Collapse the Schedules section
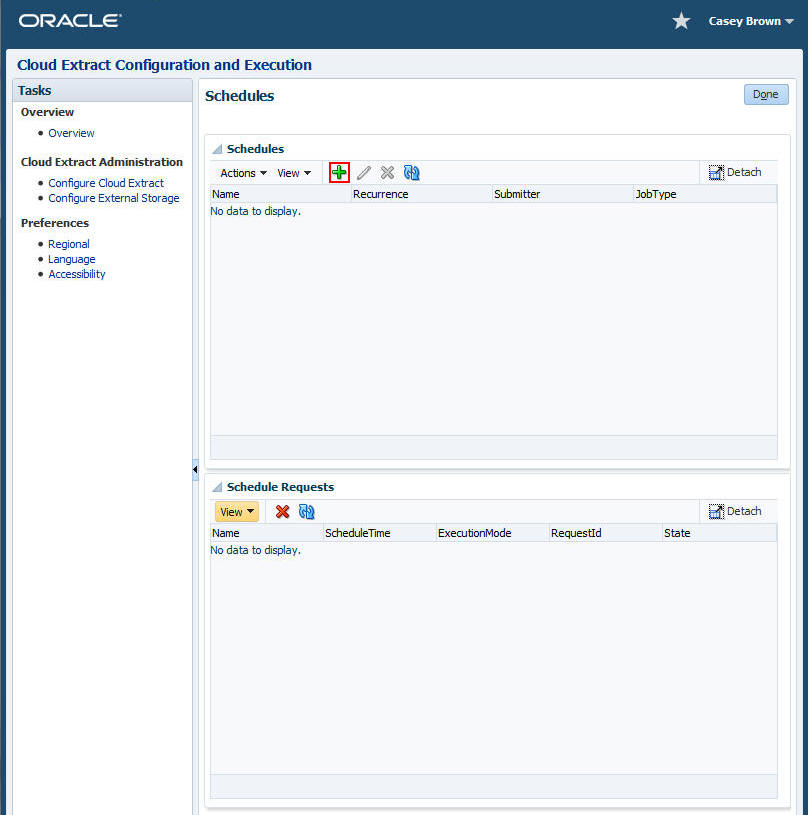 (x=217, y=148)
